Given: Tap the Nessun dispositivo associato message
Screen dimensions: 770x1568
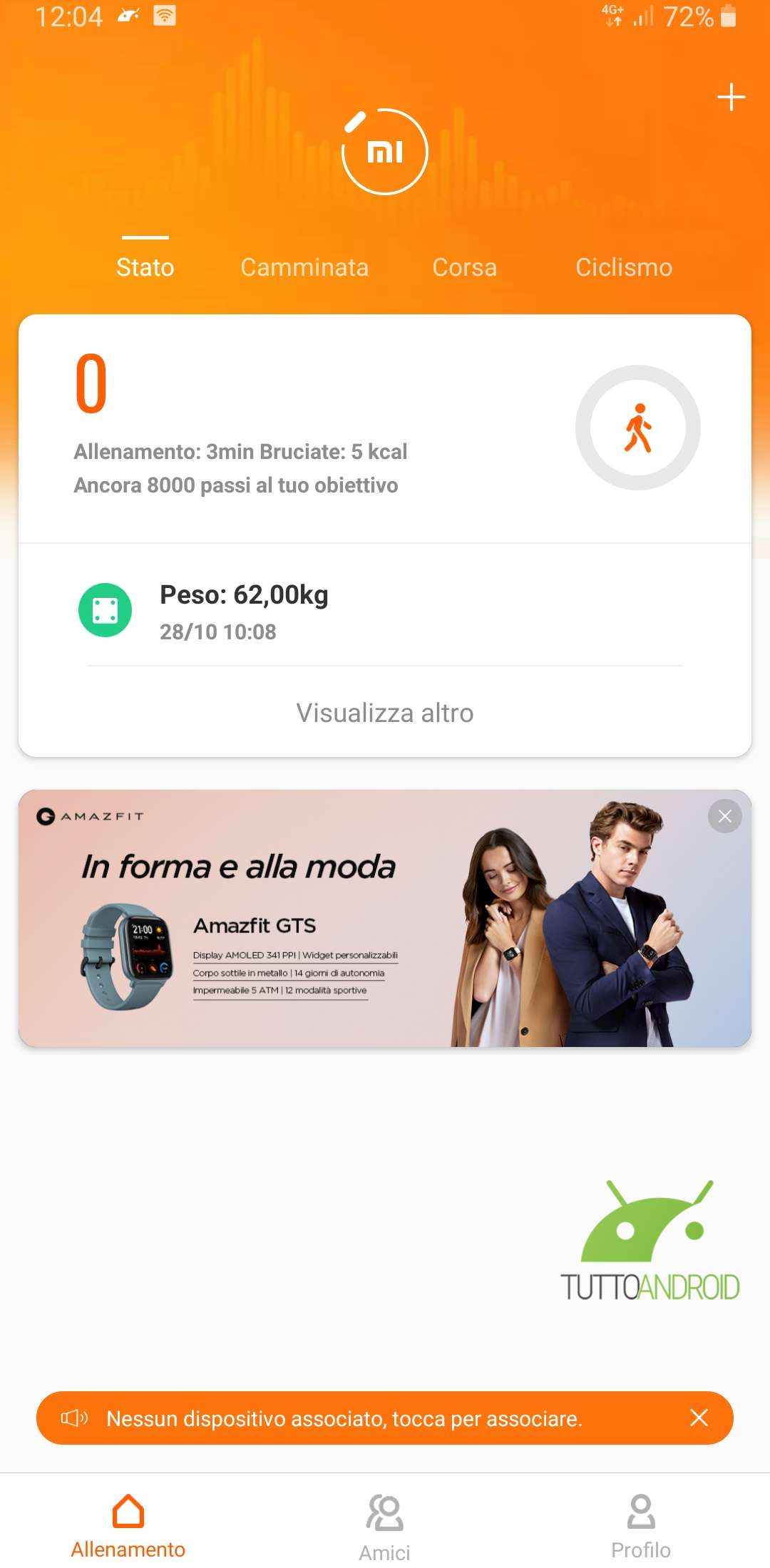Looking at the screenshot, I should tap(344, 1418).
